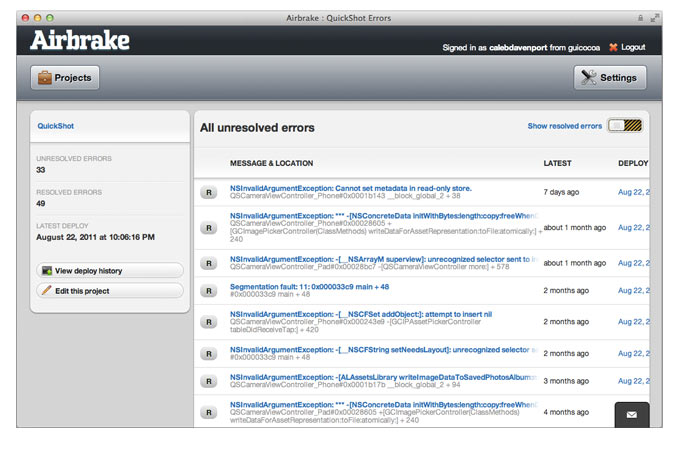Click the lock icon in the title bar
This screenshot has height=452, width=675.
pos(640,18)
